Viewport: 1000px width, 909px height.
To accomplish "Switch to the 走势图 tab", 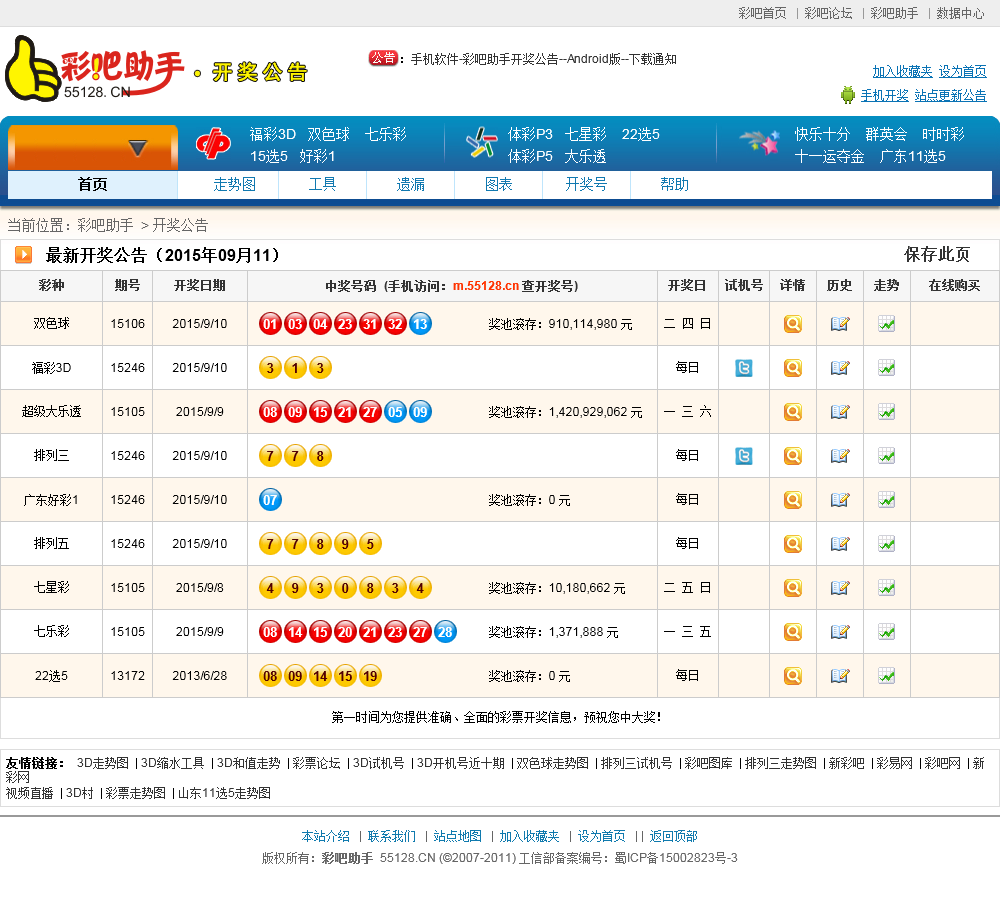I will point(234,185).
